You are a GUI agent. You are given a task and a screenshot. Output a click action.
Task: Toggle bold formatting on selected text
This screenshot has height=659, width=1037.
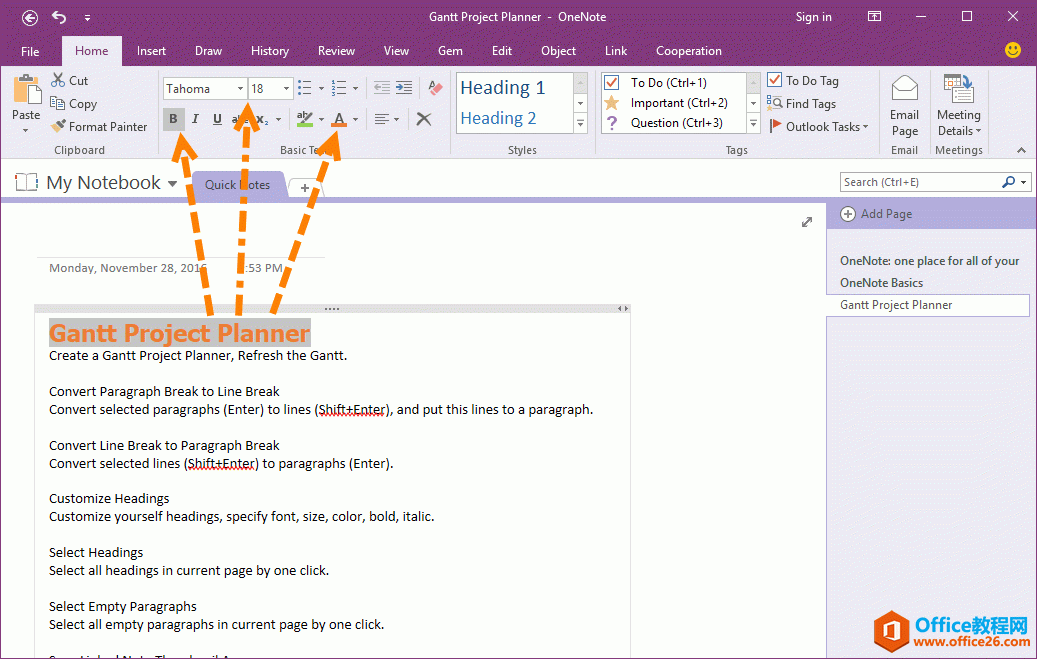click(x=174, y=119)
